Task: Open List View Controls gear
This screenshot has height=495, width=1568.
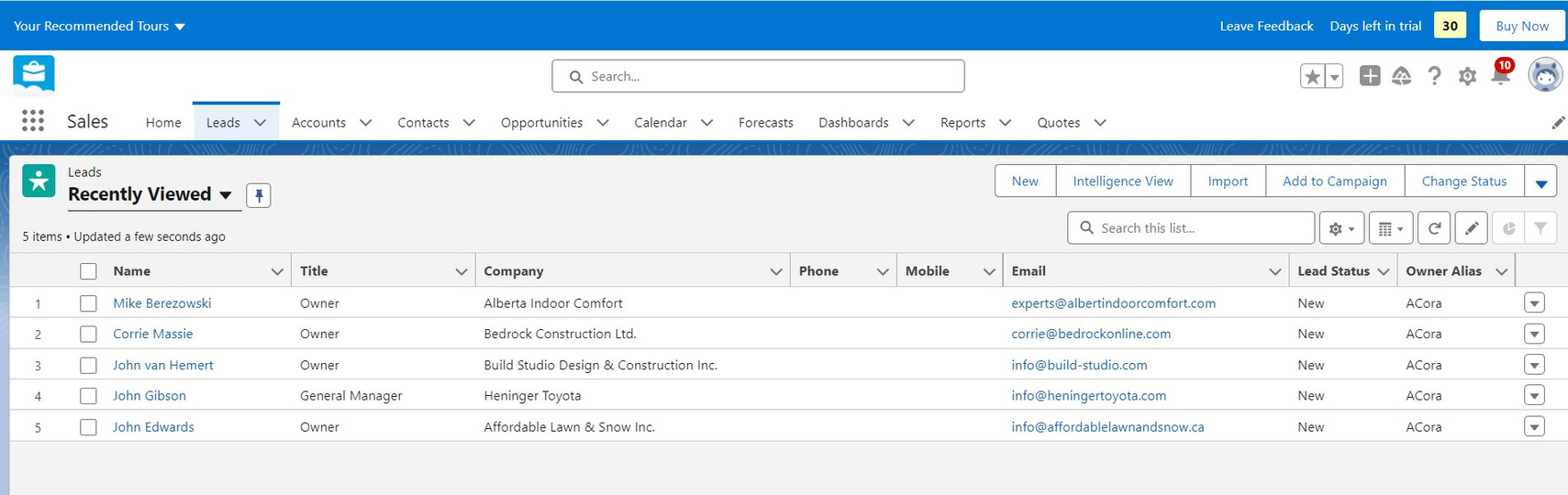Action: (1341, 228)
